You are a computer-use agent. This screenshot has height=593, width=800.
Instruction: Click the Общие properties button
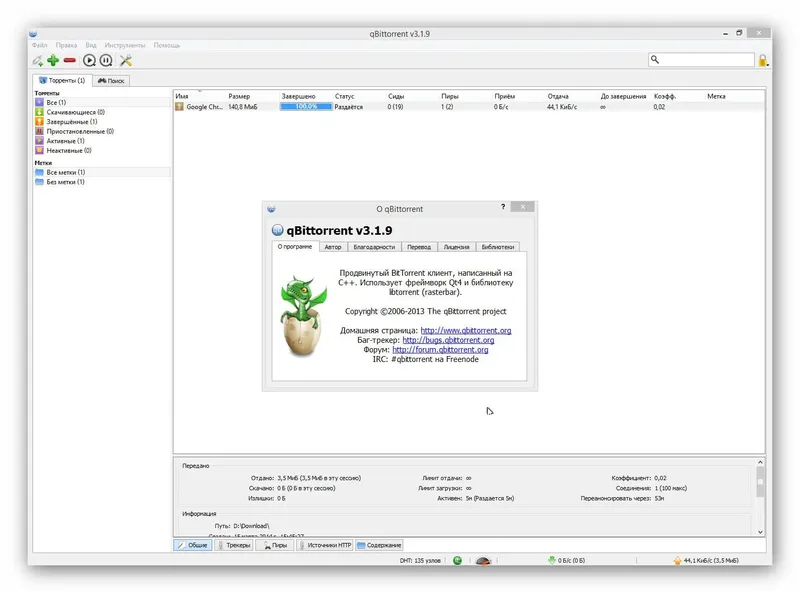coord(193,545)
